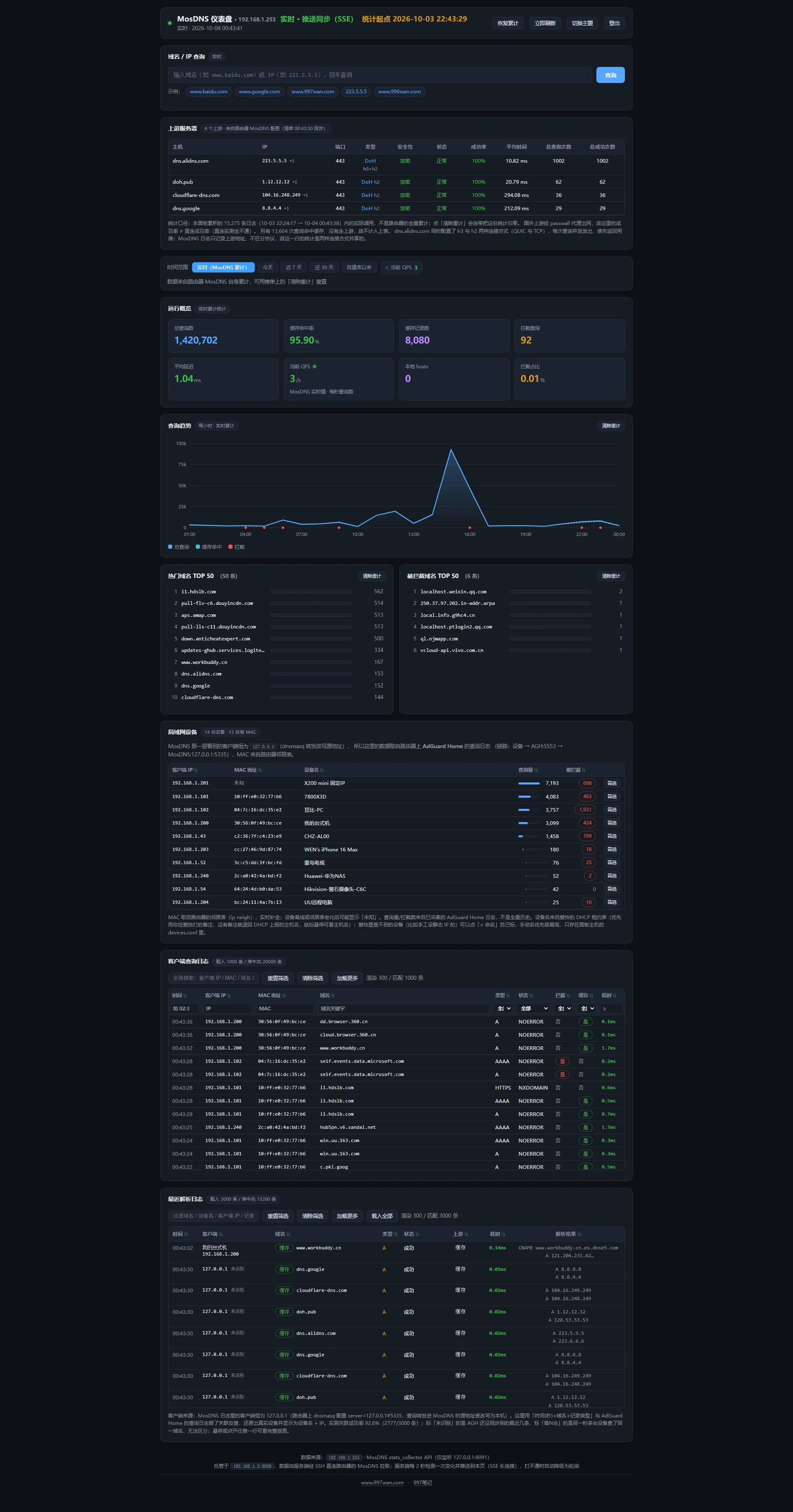Focus the domain / IP query input field
793x1512 pixels.
point(380,75)
